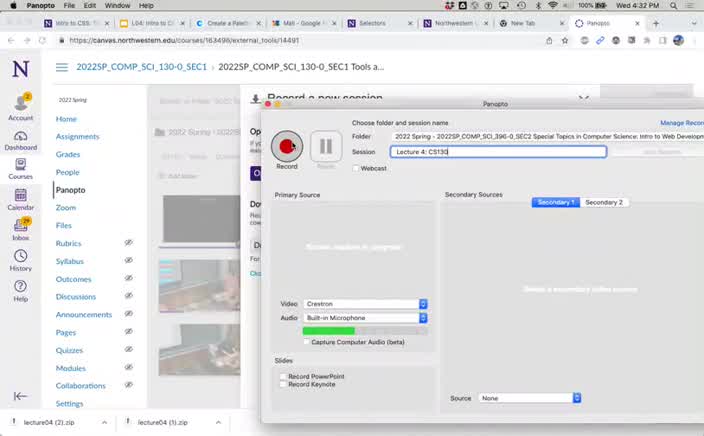Open the Canvas Inbox icon
The image size is (704, 436).
[x=20, y=228]
